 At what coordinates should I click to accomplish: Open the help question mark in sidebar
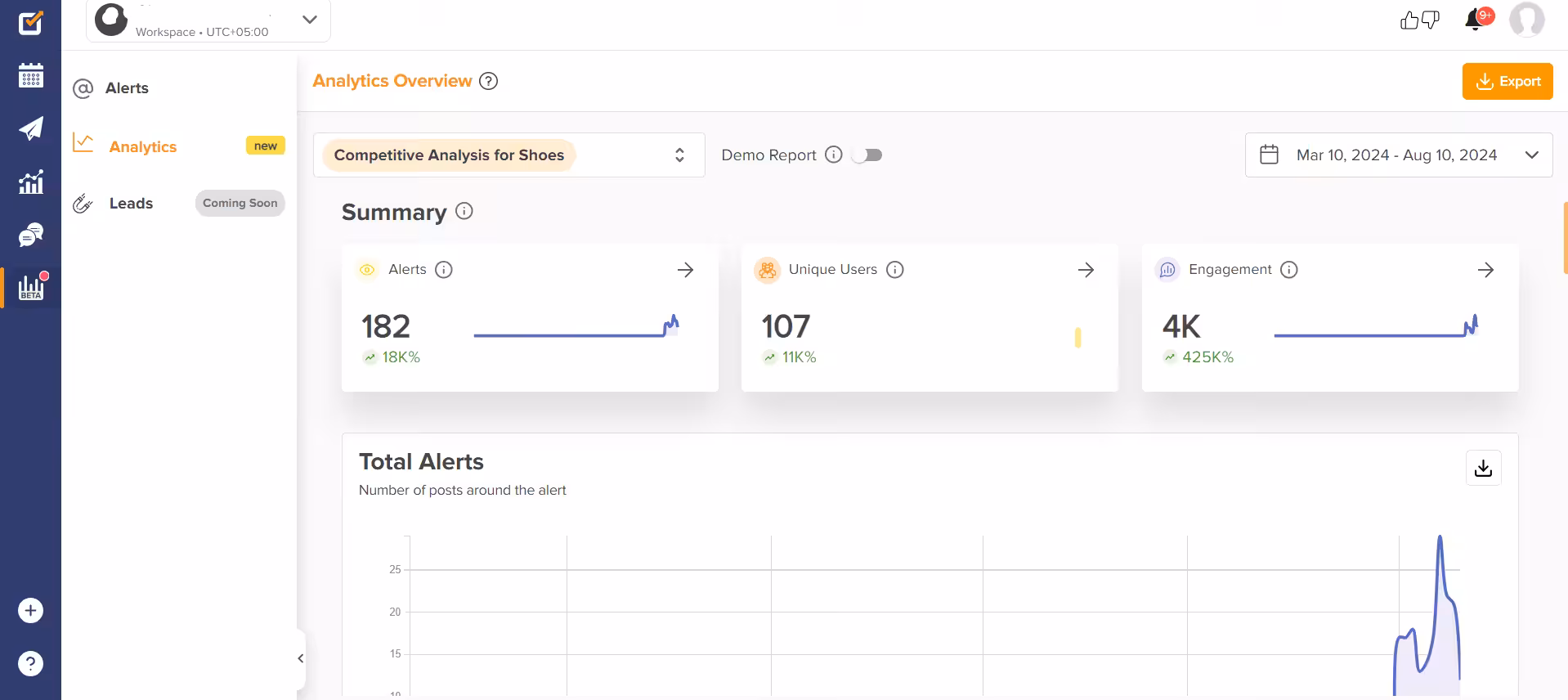pyautogui.click(x=30, y=663)
